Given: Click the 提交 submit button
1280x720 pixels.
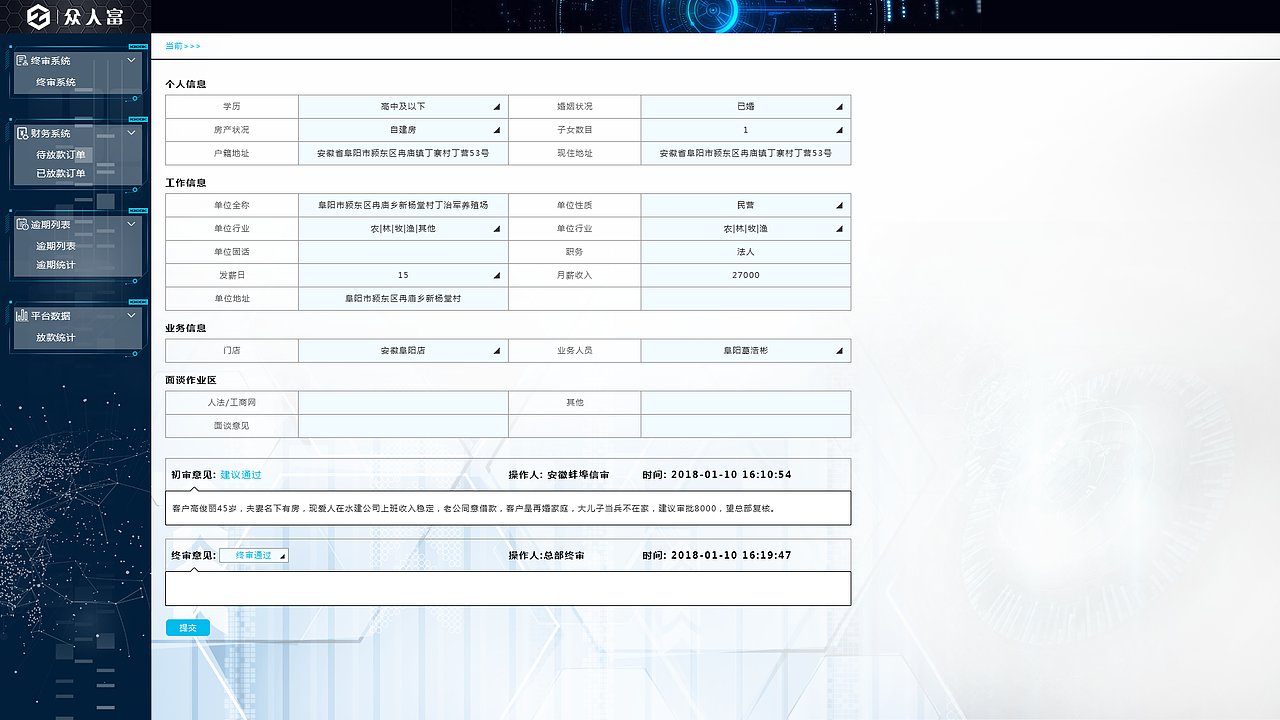Looking at the screenshot, I should pyautogui.click(x=188, y=628).
